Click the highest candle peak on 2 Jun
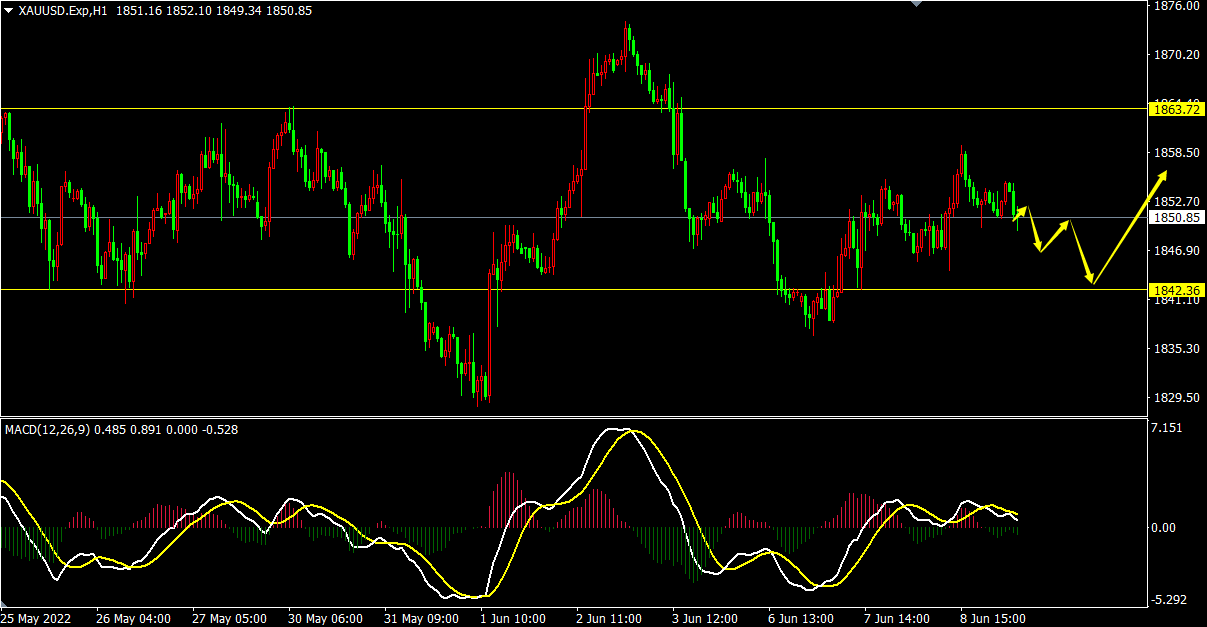The height and width of the screenshot is (627, 1207). coord(627,27)
